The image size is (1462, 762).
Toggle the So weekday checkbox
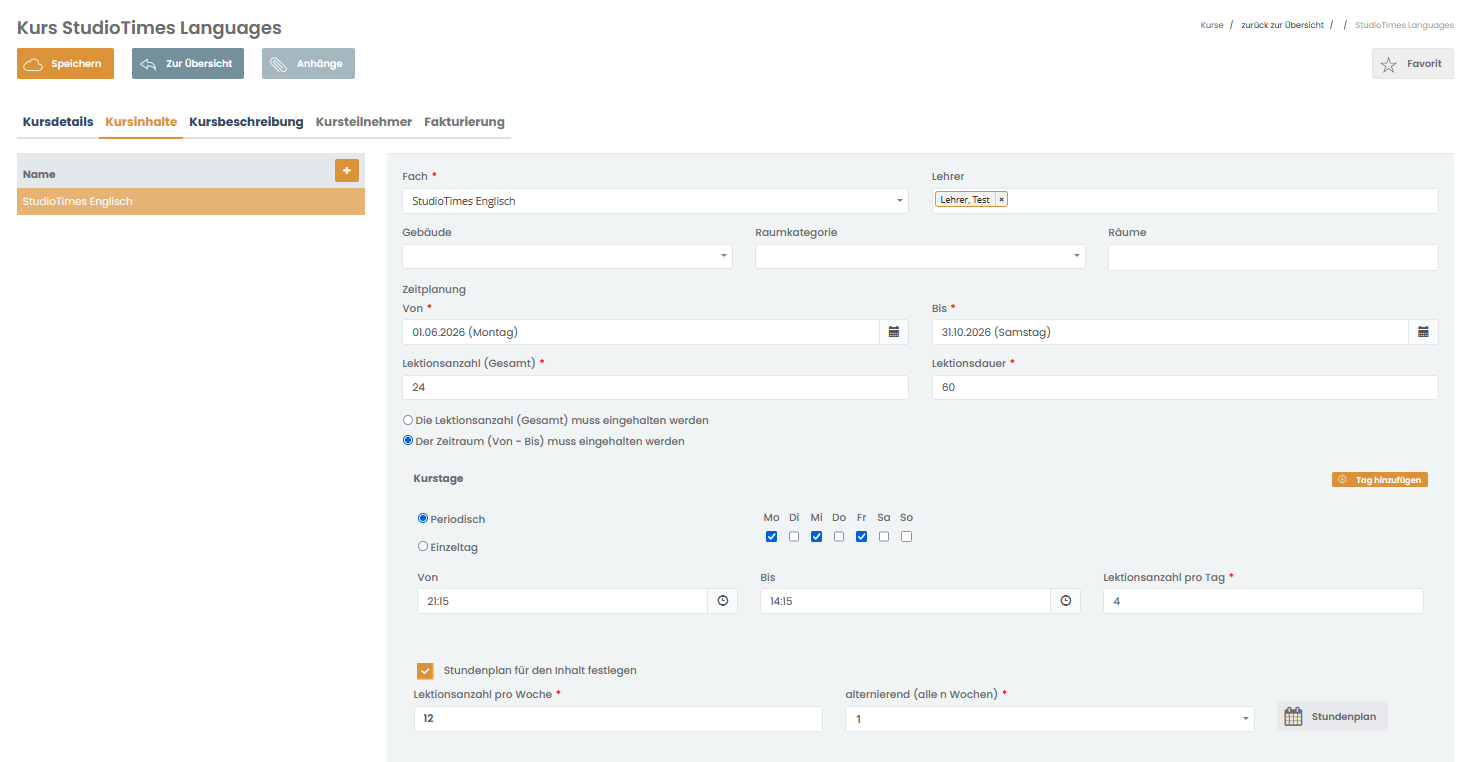point(906,537)
